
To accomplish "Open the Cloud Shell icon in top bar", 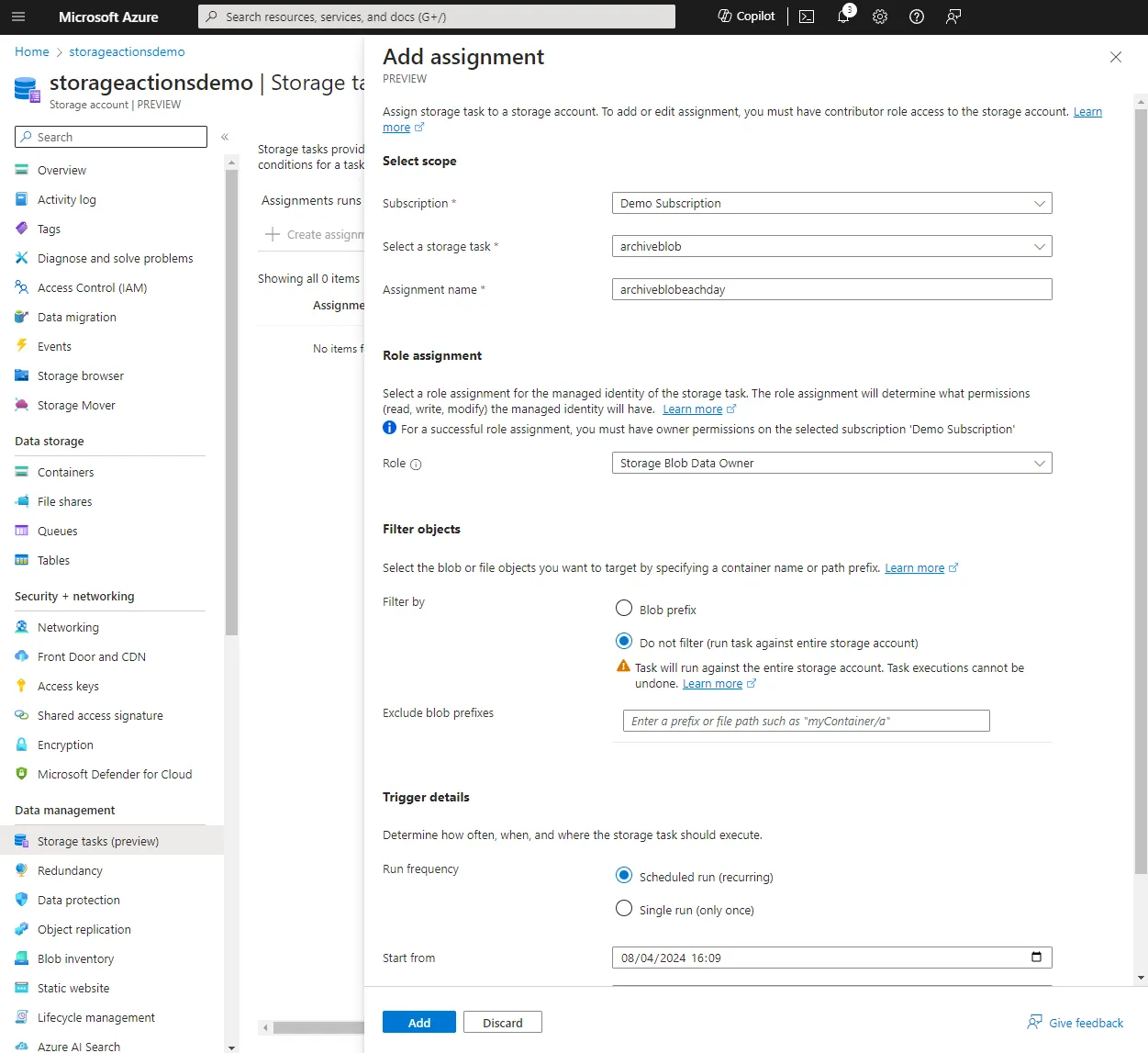I will point(807,17).
